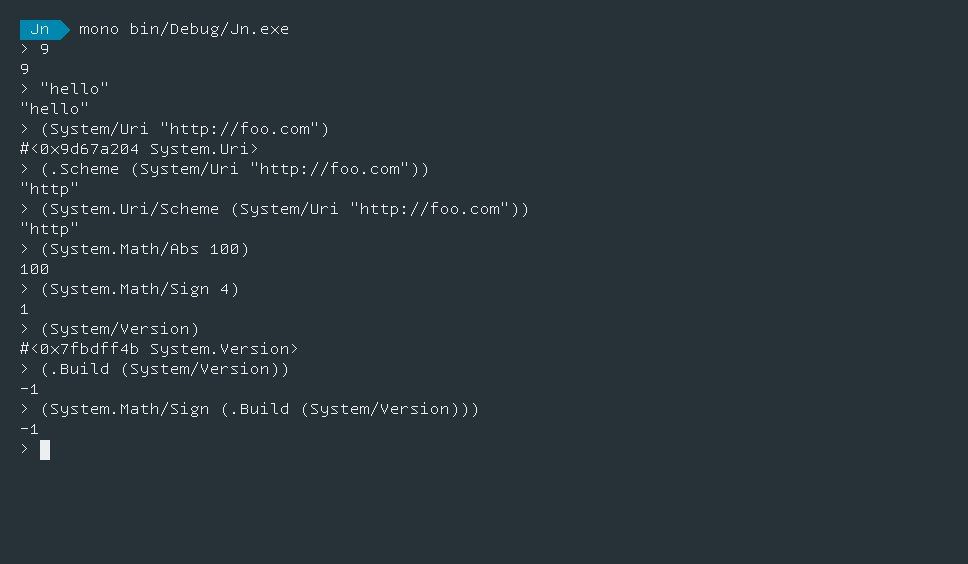Screen dimensions: 968x564
Task: Select the "http" output below the (.Scheme command
Action: (x=49, y=189)
